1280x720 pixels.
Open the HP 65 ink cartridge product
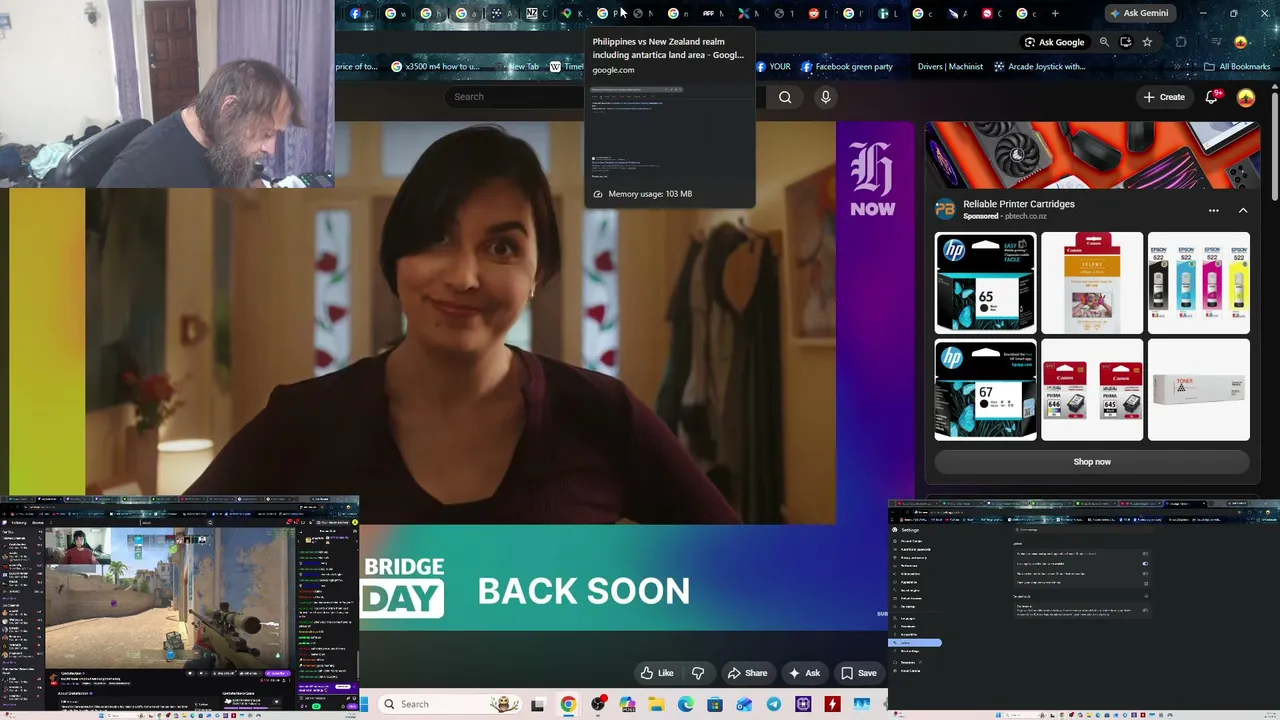pos(985,283)
